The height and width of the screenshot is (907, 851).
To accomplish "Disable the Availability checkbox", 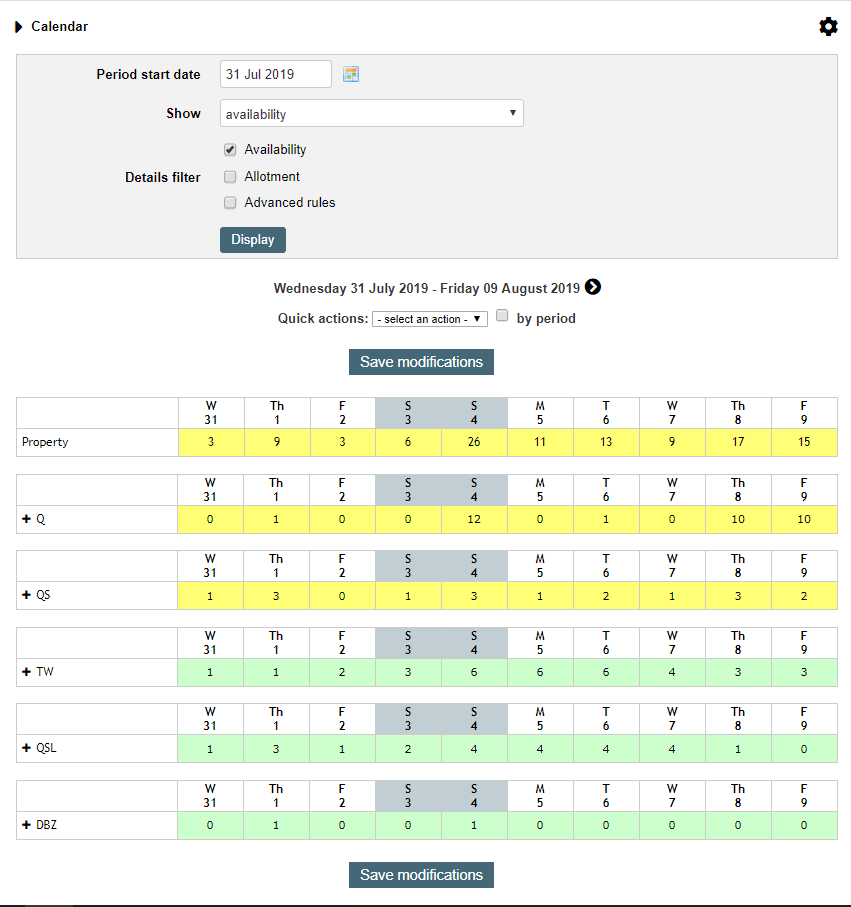I will [x=230, y=149].
